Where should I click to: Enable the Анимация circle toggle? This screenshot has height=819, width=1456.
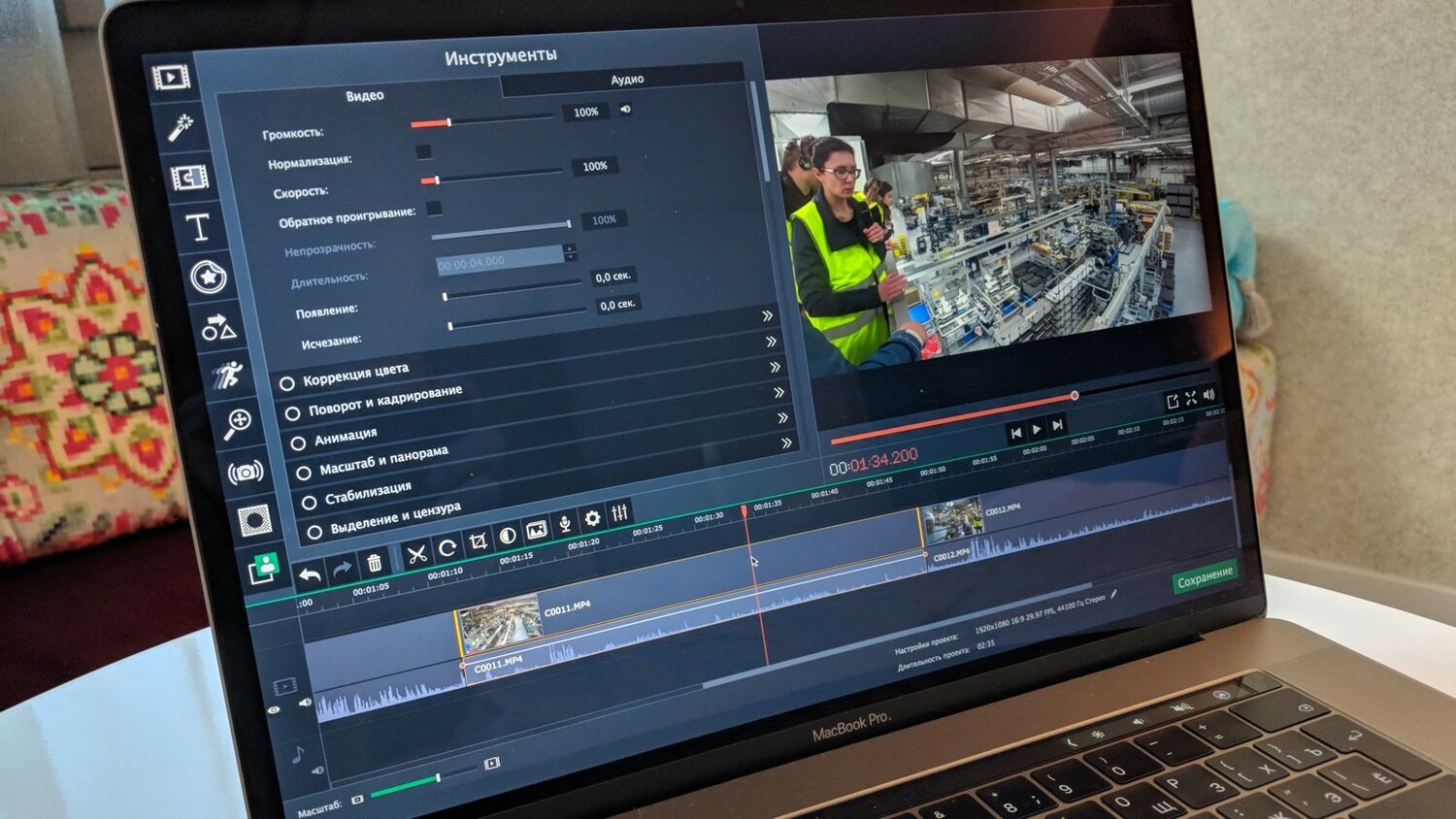pyautogui.click(x=298, y=442)
